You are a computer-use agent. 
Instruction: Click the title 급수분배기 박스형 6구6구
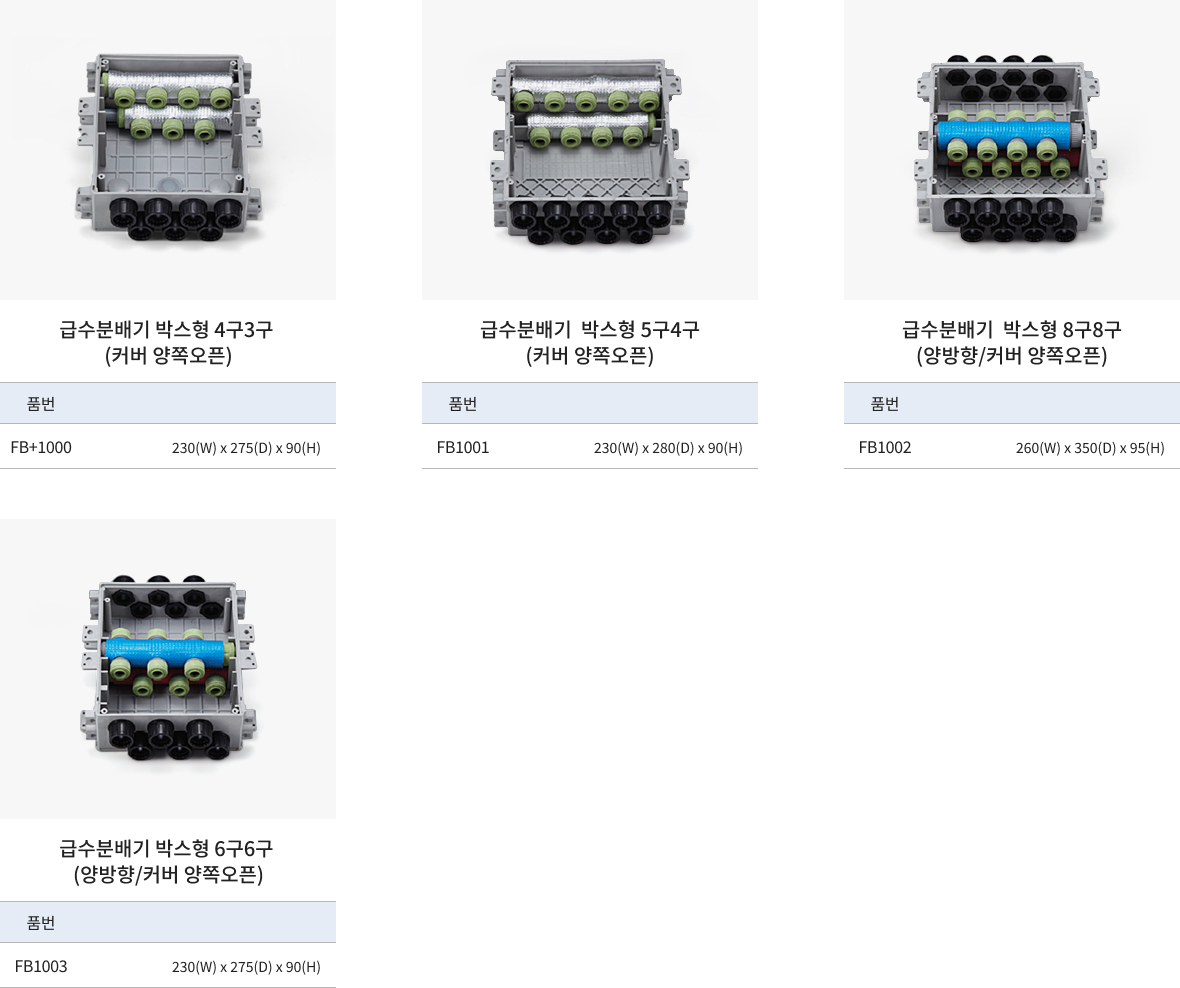[166, 849]
